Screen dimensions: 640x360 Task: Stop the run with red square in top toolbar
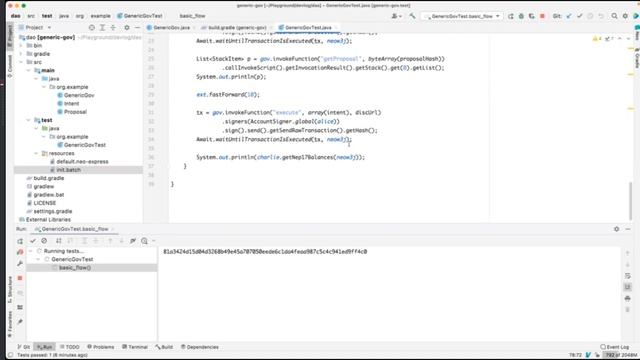542,16
